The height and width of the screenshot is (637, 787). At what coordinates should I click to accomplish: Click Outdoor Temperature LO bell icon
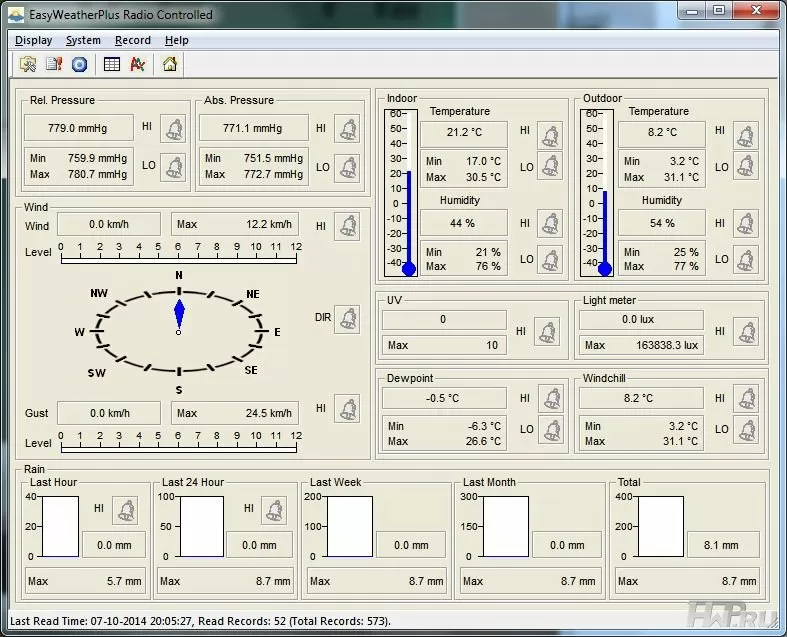tap(746, 165)
